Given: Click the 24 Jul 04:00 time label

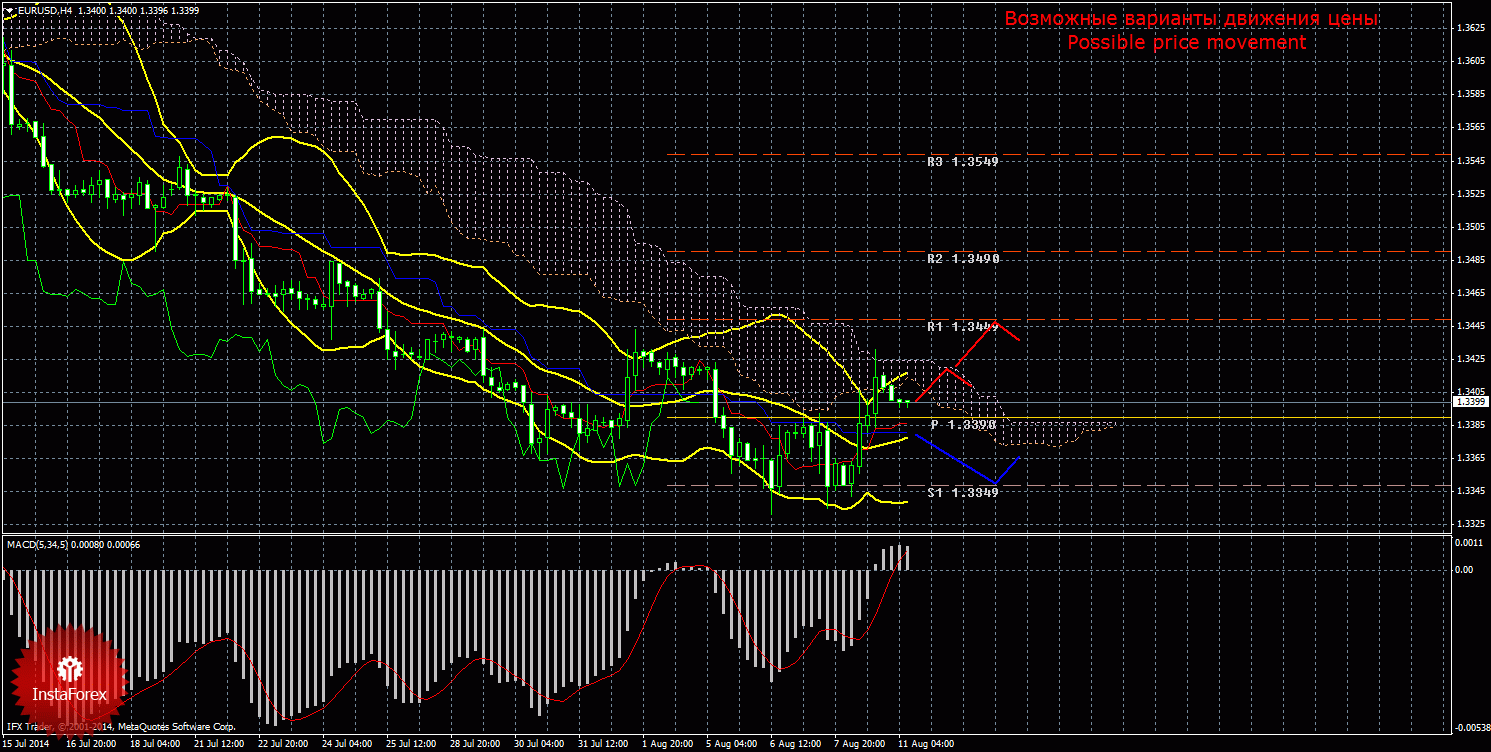Looking at the screenshot, I should 348,744.
